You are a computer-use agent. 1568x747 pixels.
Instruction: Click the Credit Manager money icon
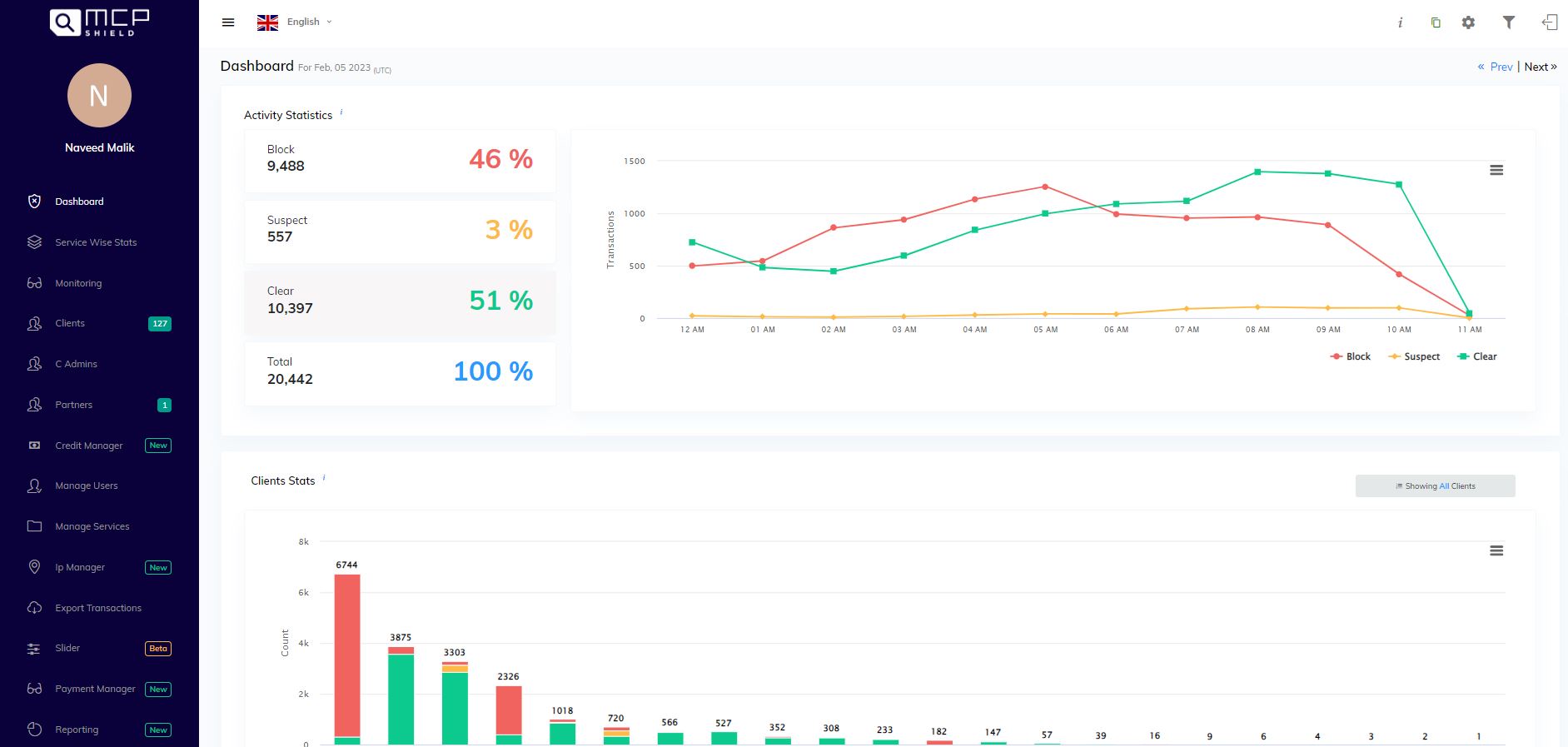click(34, 446)
